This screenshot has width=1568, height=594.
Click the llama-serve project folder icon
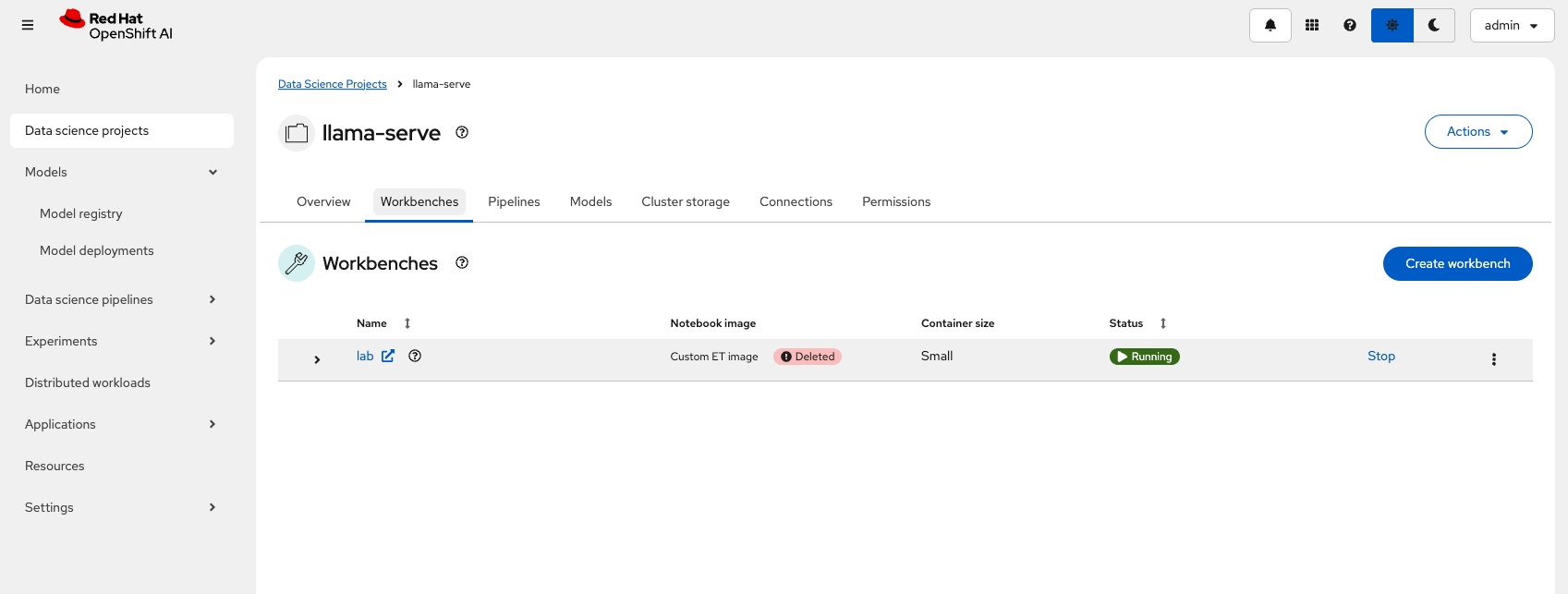pyautogui.click(x=297, y=133)
